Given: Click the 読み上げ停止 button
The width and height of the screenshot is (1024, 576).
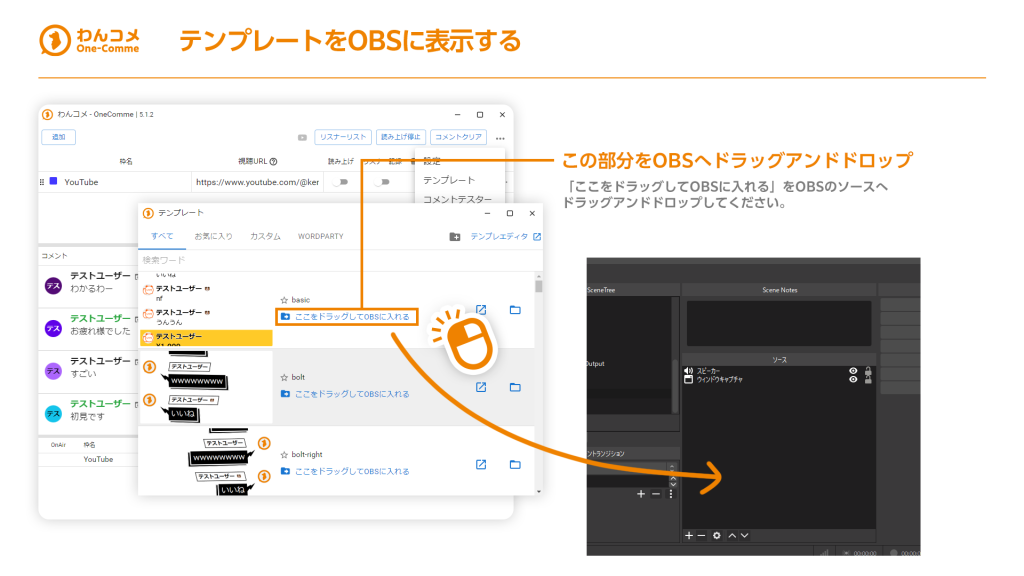Looking at the screenshot, I should 400,137.
